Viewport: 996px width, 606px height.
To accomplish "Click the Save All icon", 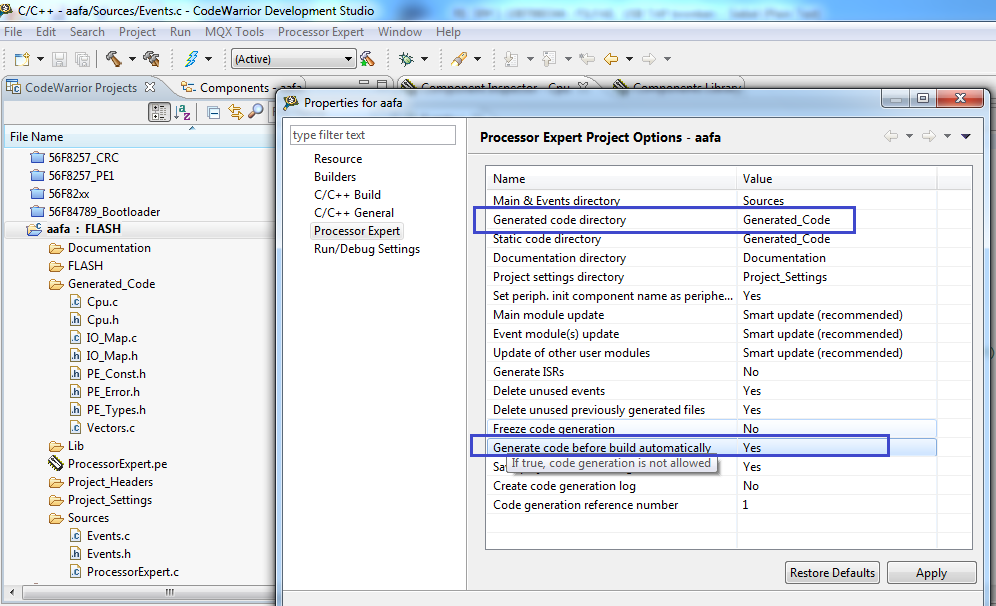I will 83,59.
